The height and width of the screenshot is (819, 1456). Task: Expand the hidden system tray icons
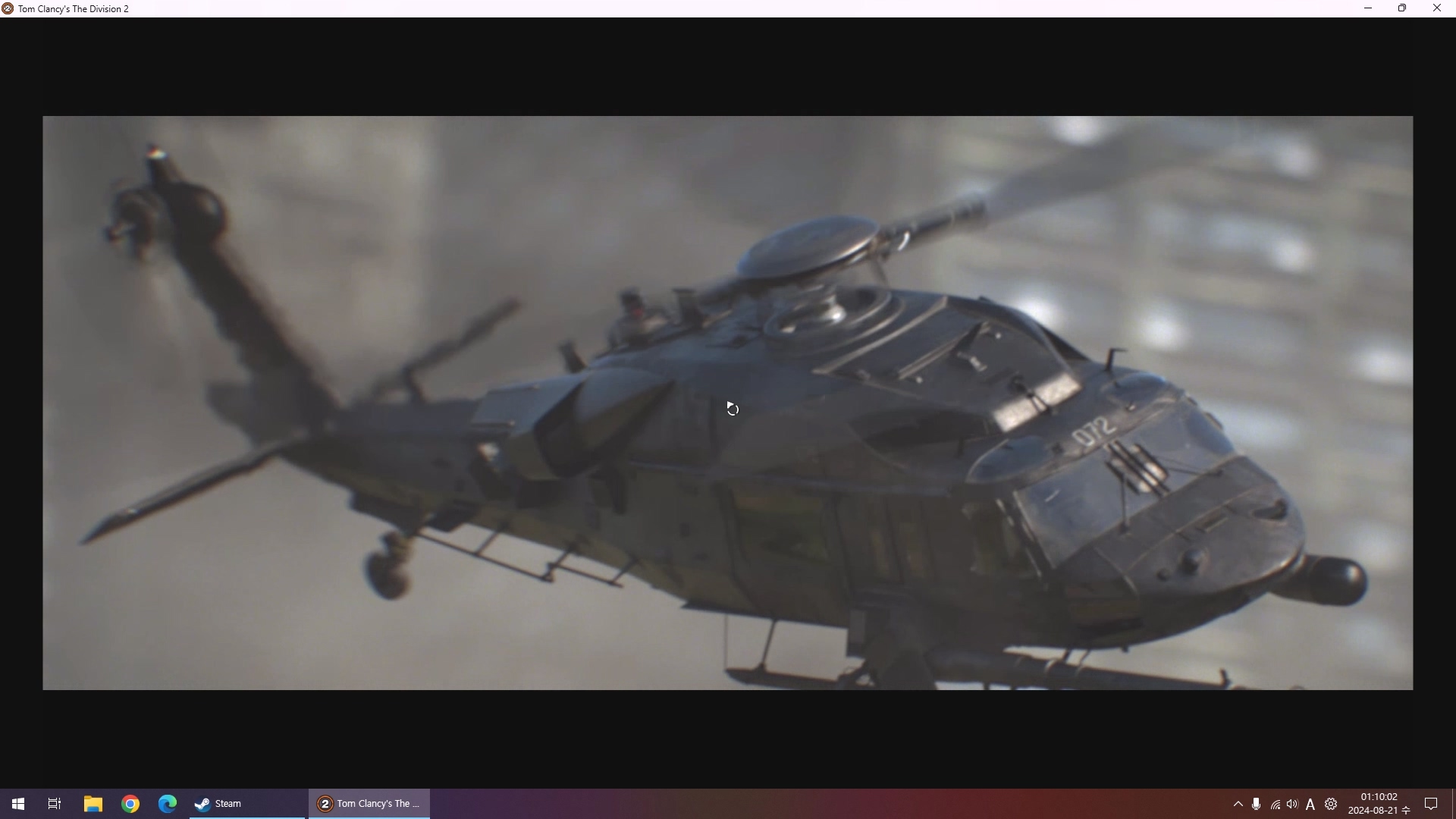[1238, 804]
